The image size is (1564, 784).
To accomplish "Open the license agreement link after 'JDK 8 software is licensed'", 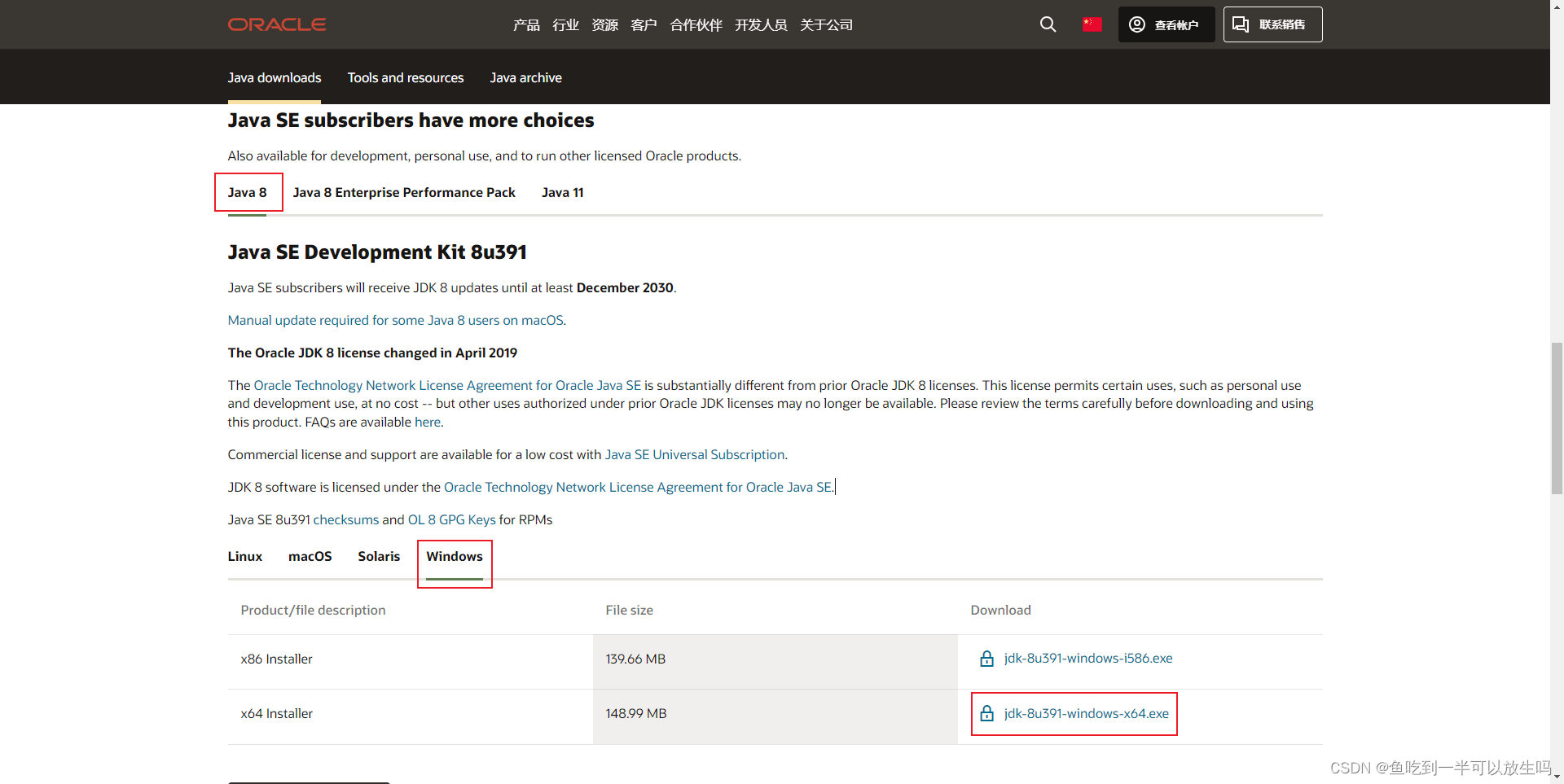I will (x=638, y=487).
